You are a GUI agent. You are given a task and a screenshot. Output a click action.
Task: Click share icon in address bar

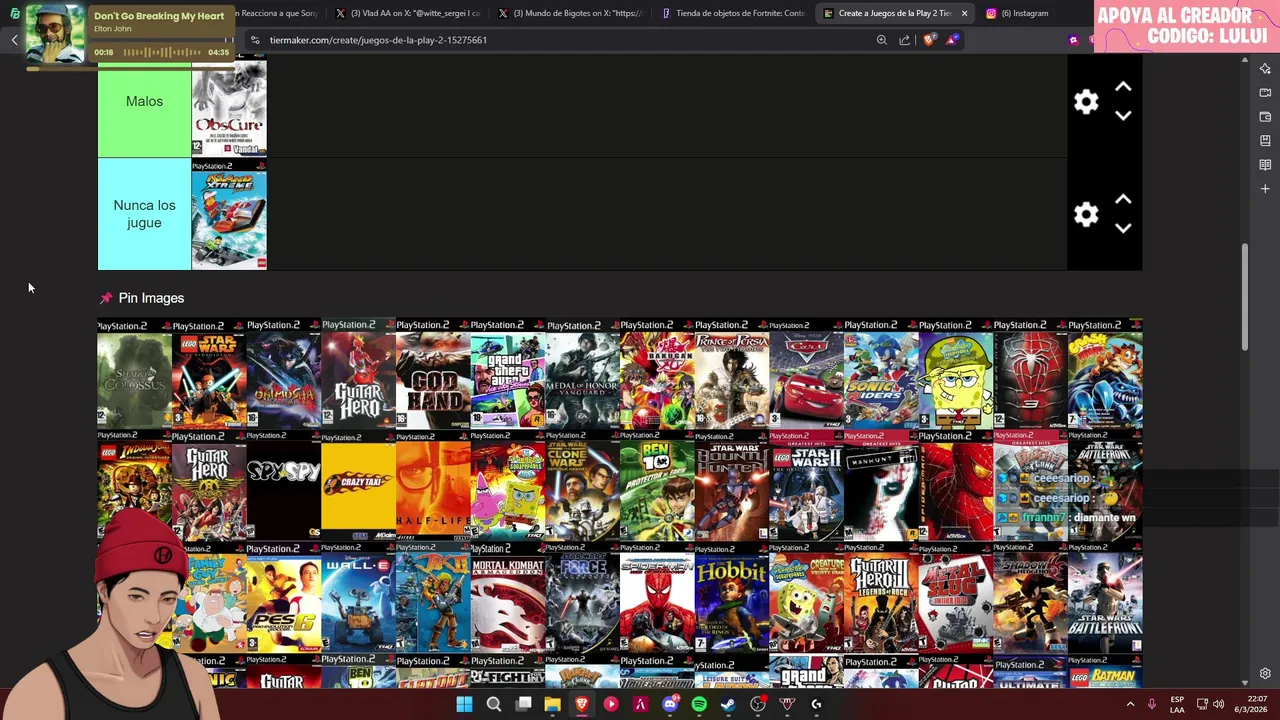pos(905,40)
